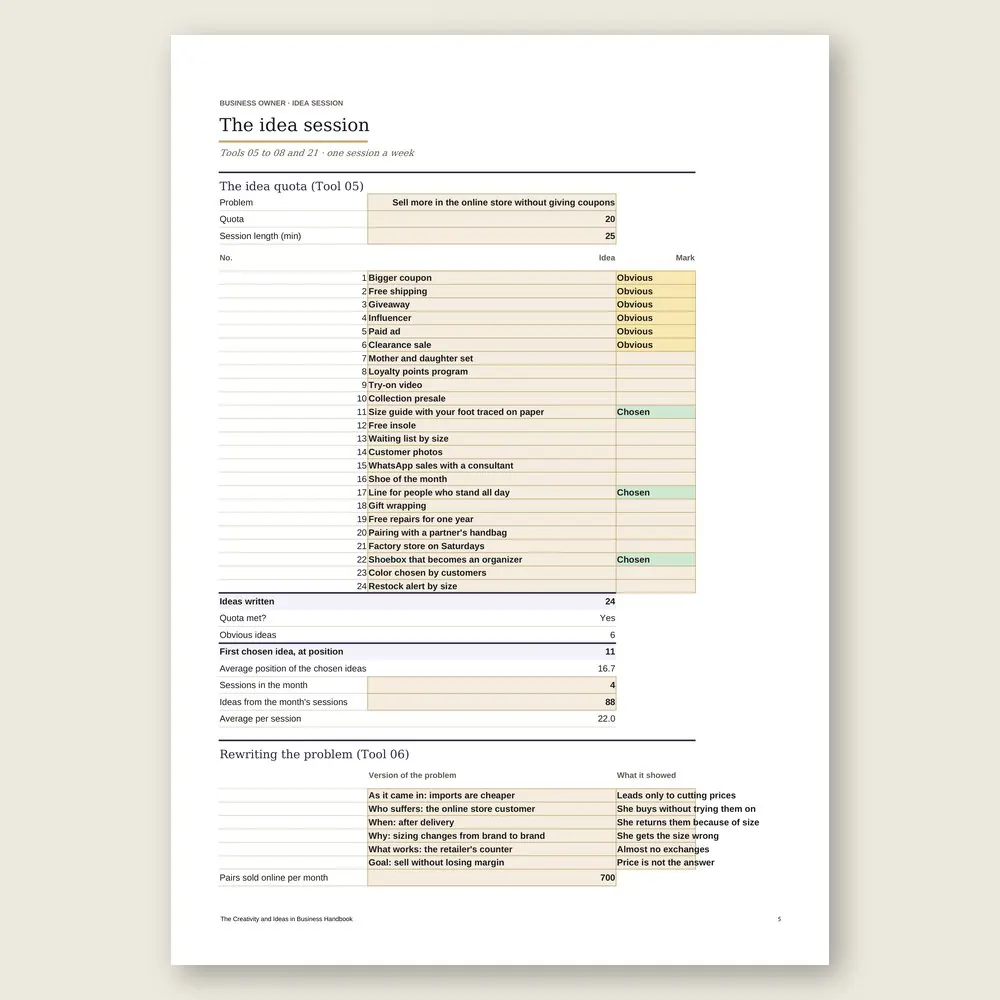The width and height of the screenshot is (1000, 1000).
Task: Select 'Price is not the answer'
Action: click(x=665, y=862)
